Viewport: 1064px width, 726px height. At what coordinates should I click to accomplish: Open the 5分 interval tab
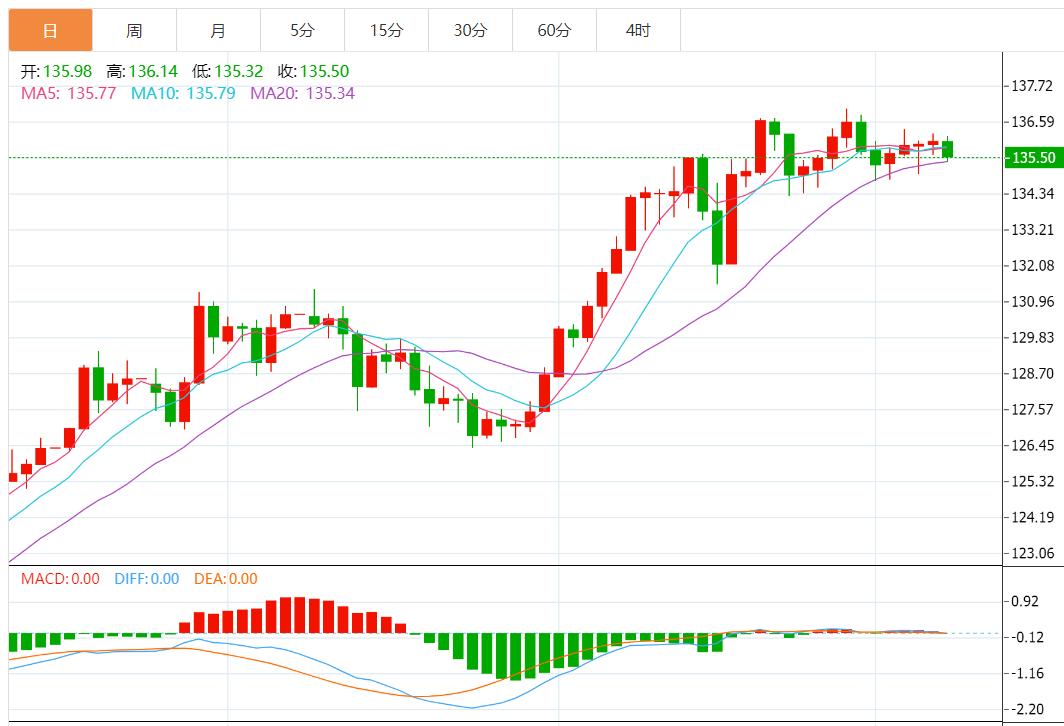[303, 31]
